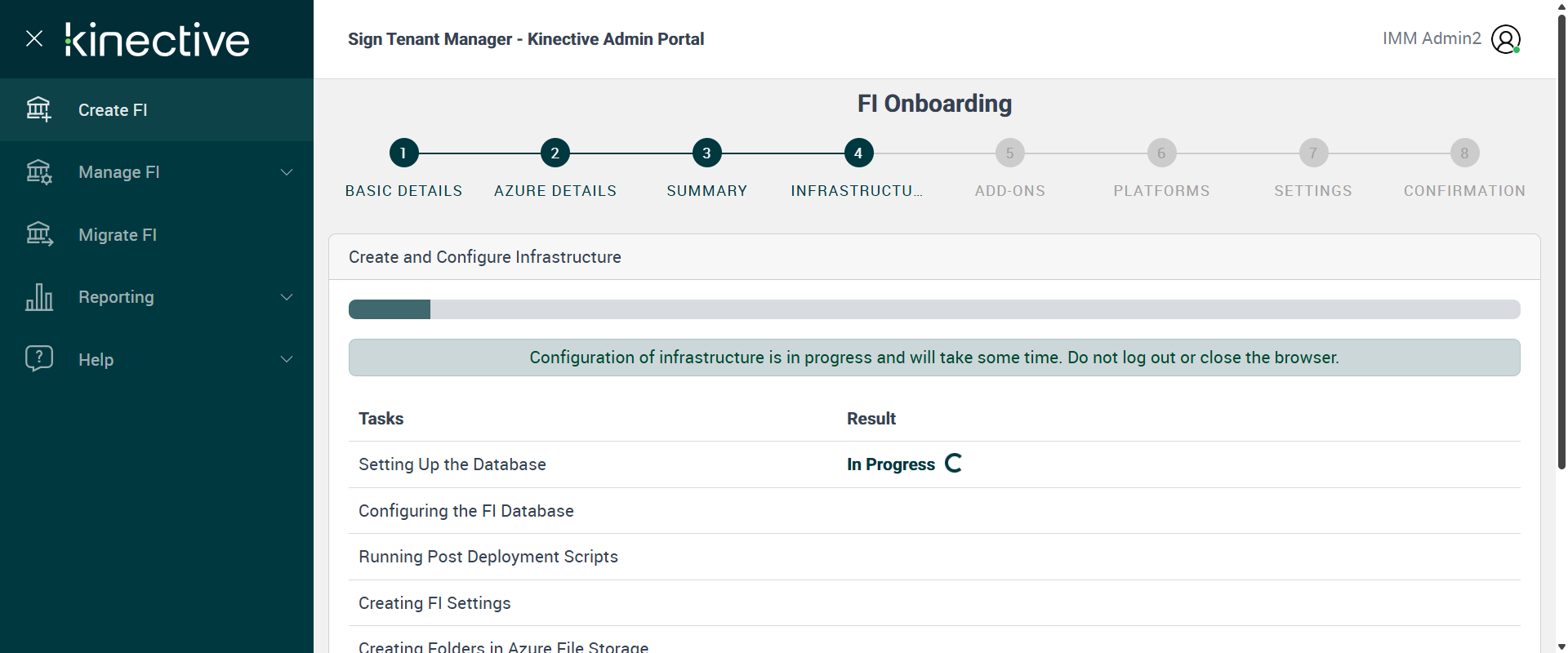The image size is (1568, 653).
Task: Click the Reporting bar chart icon
Action: [x=38, y=297]
